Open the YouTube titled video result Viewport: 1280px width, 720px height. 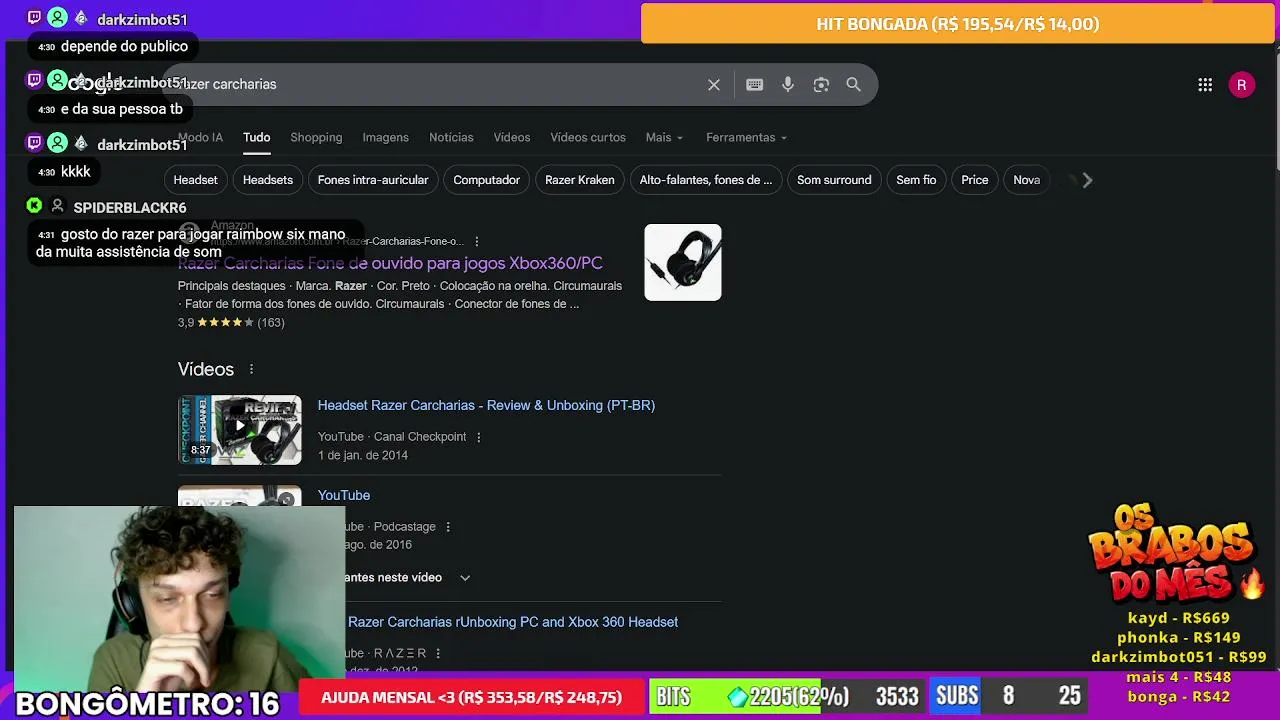(x=344, y=495)
